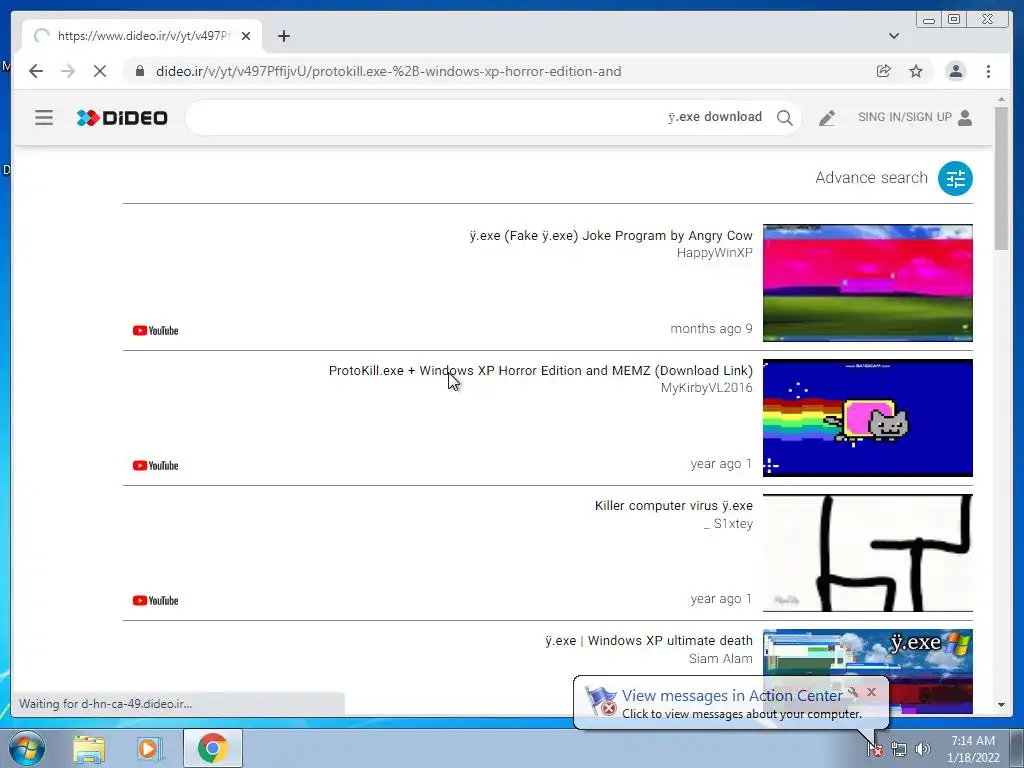Expand the tab search chevron
The width and height of the screenshot is (1024, 768).
pyautogui.click(x=894, y=36)
